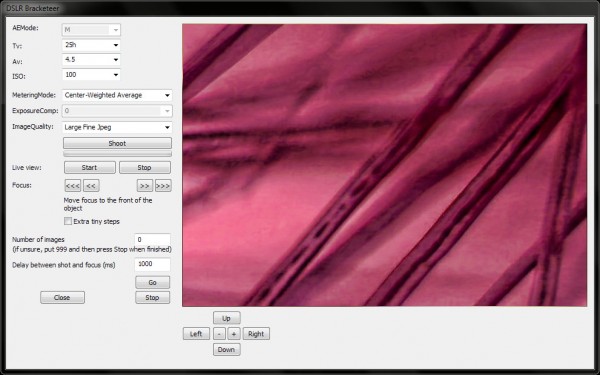
Task: Click the Number of images field
Action: 152,240
